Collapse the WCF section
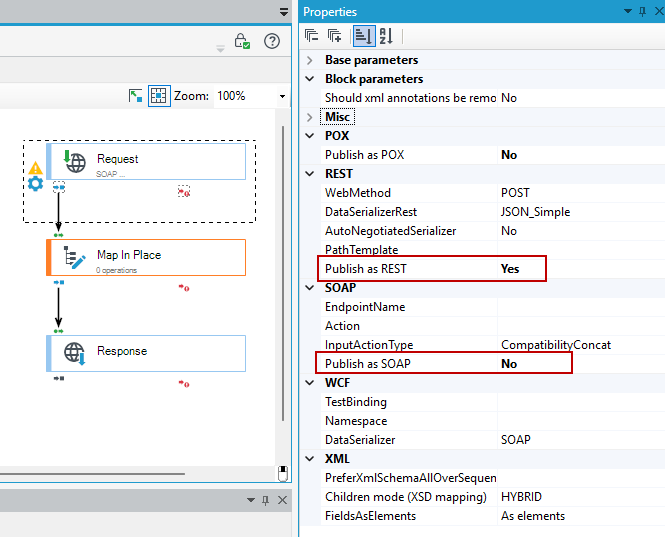Viewport: 665px width, 537px height. point(310,383)
